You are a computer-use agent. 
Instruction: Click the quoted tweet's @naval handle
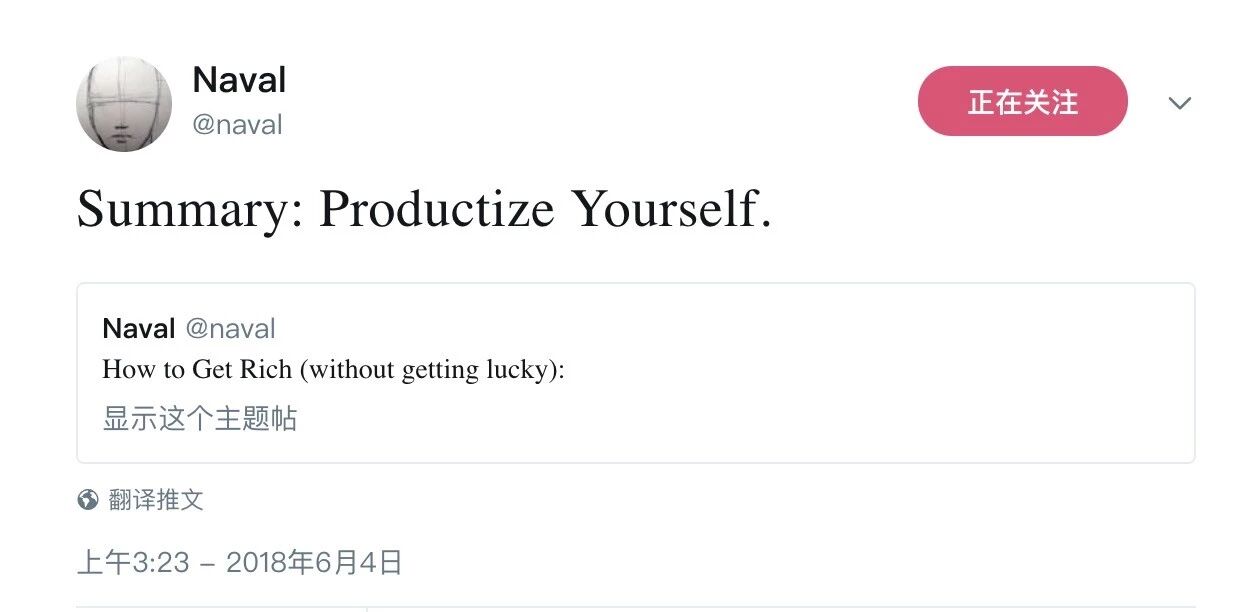[230, 328]
